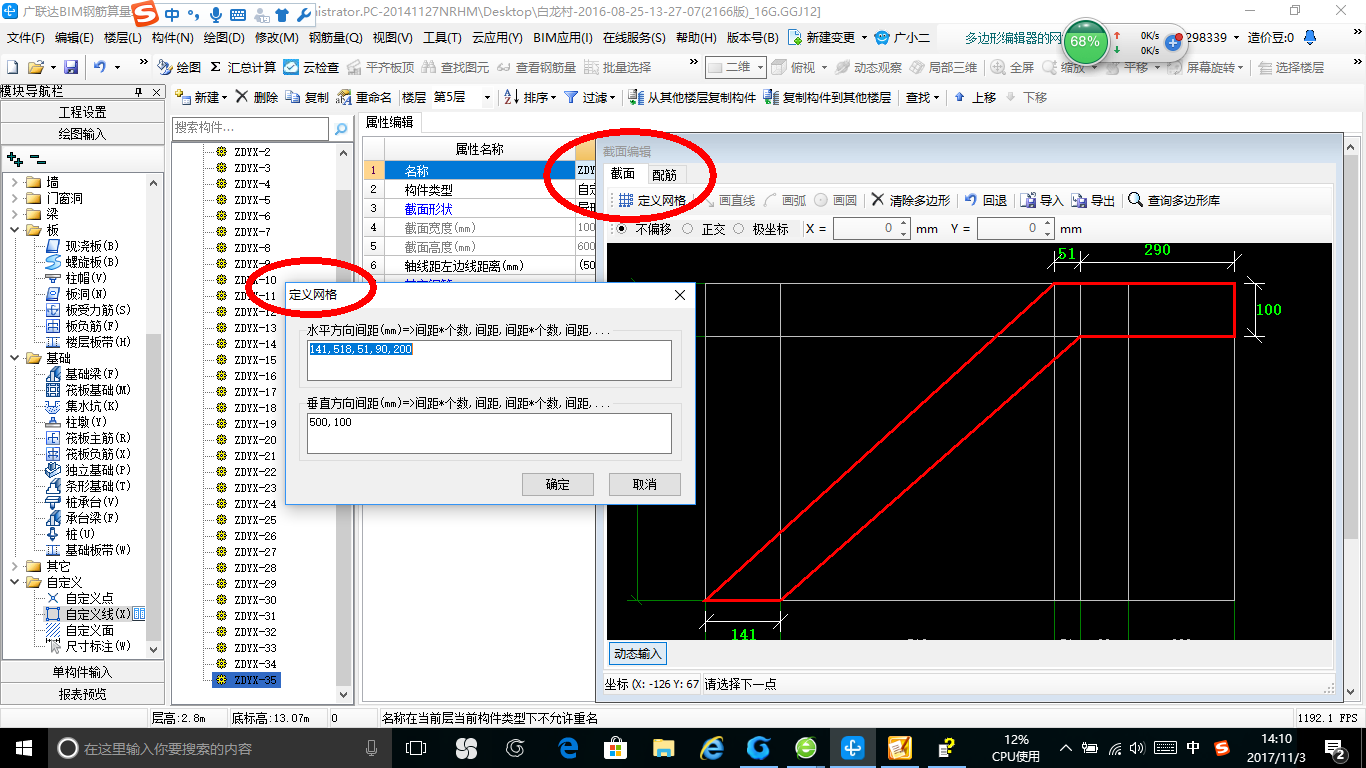The image size is (1366, 768).
Task: Expand the 梁 tree node
Action: tap(15, 214)
